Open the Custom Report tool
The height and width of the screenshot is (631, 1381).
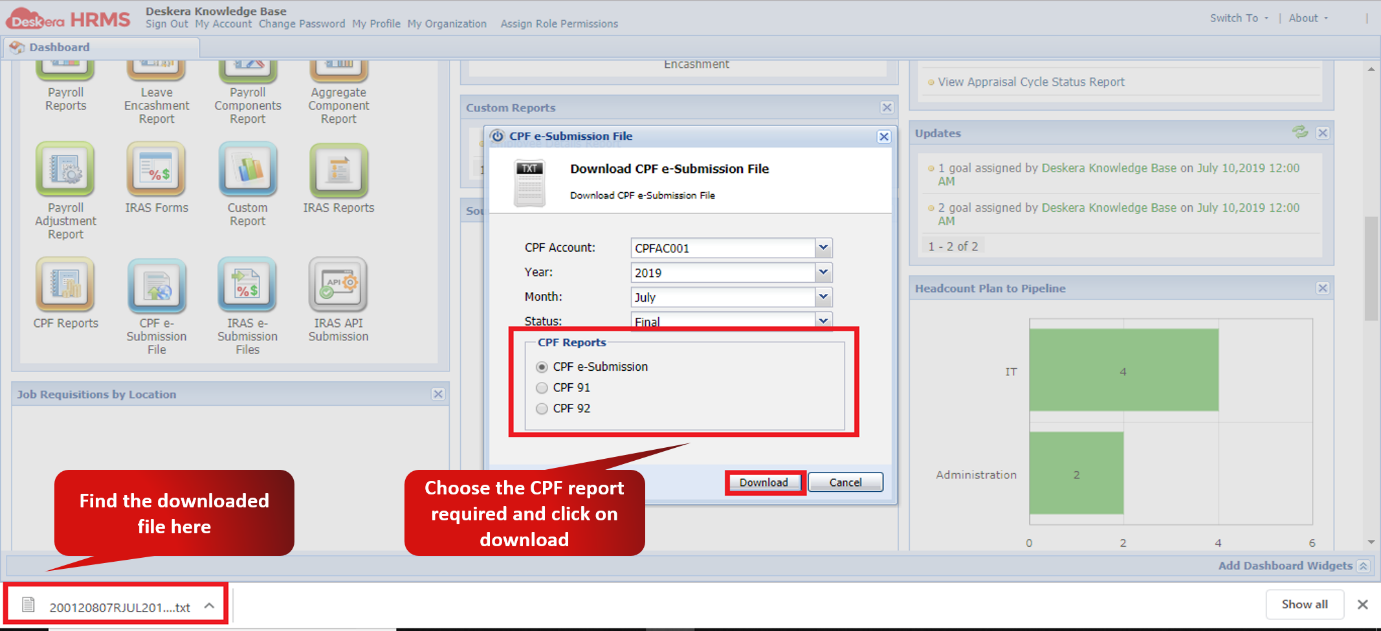click(247, 170)
